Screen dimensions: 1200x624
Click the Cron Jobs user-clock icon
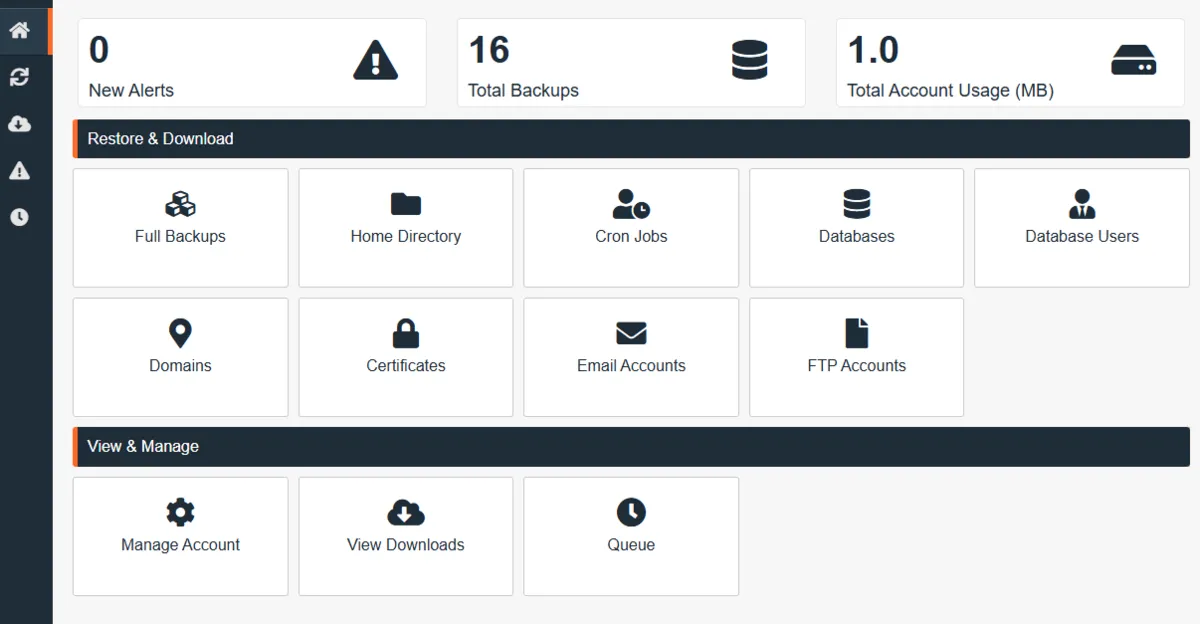point(631,204)
